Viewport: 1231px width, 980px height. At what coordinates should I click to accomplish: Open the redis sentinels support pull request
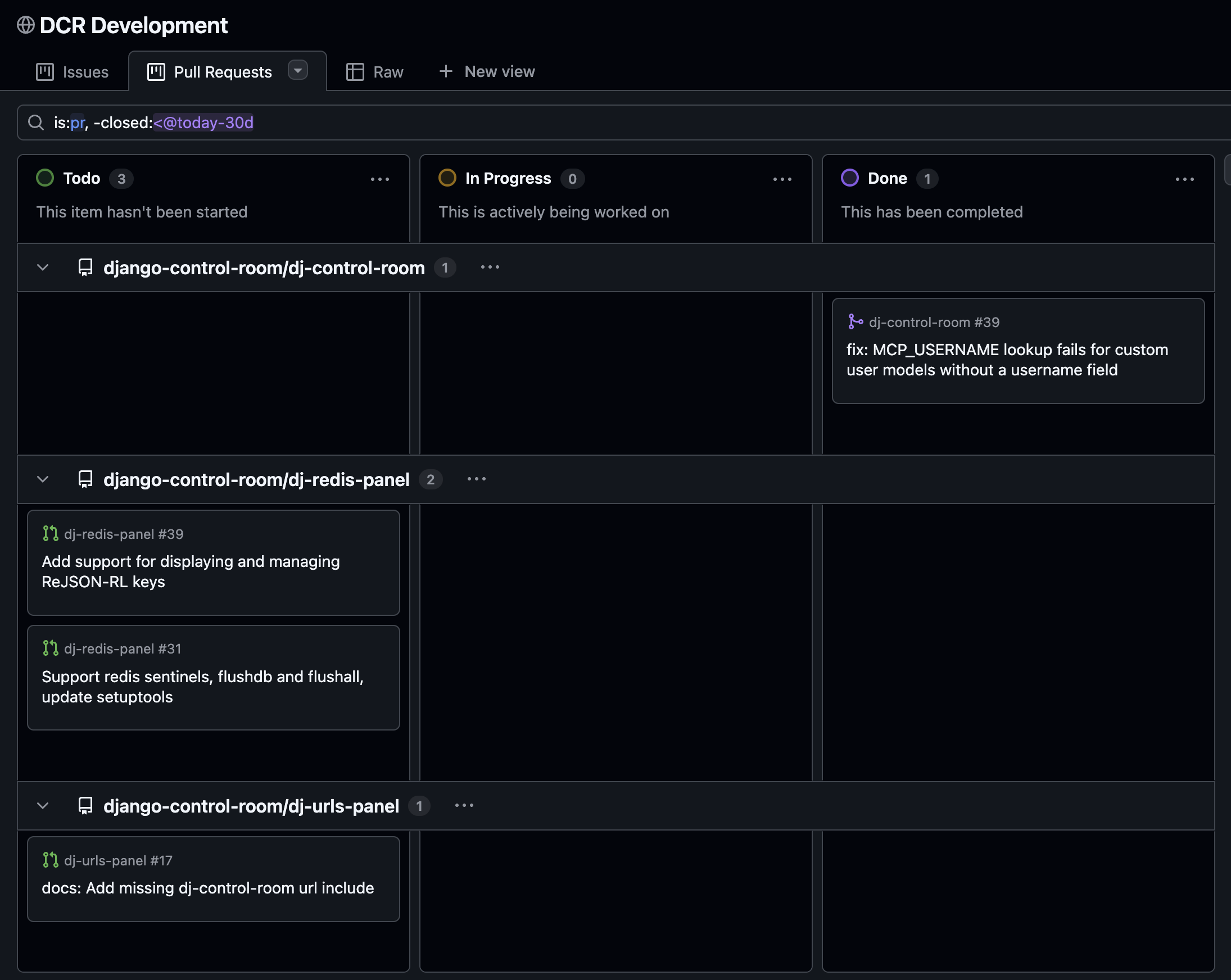[x=203, y=687]
